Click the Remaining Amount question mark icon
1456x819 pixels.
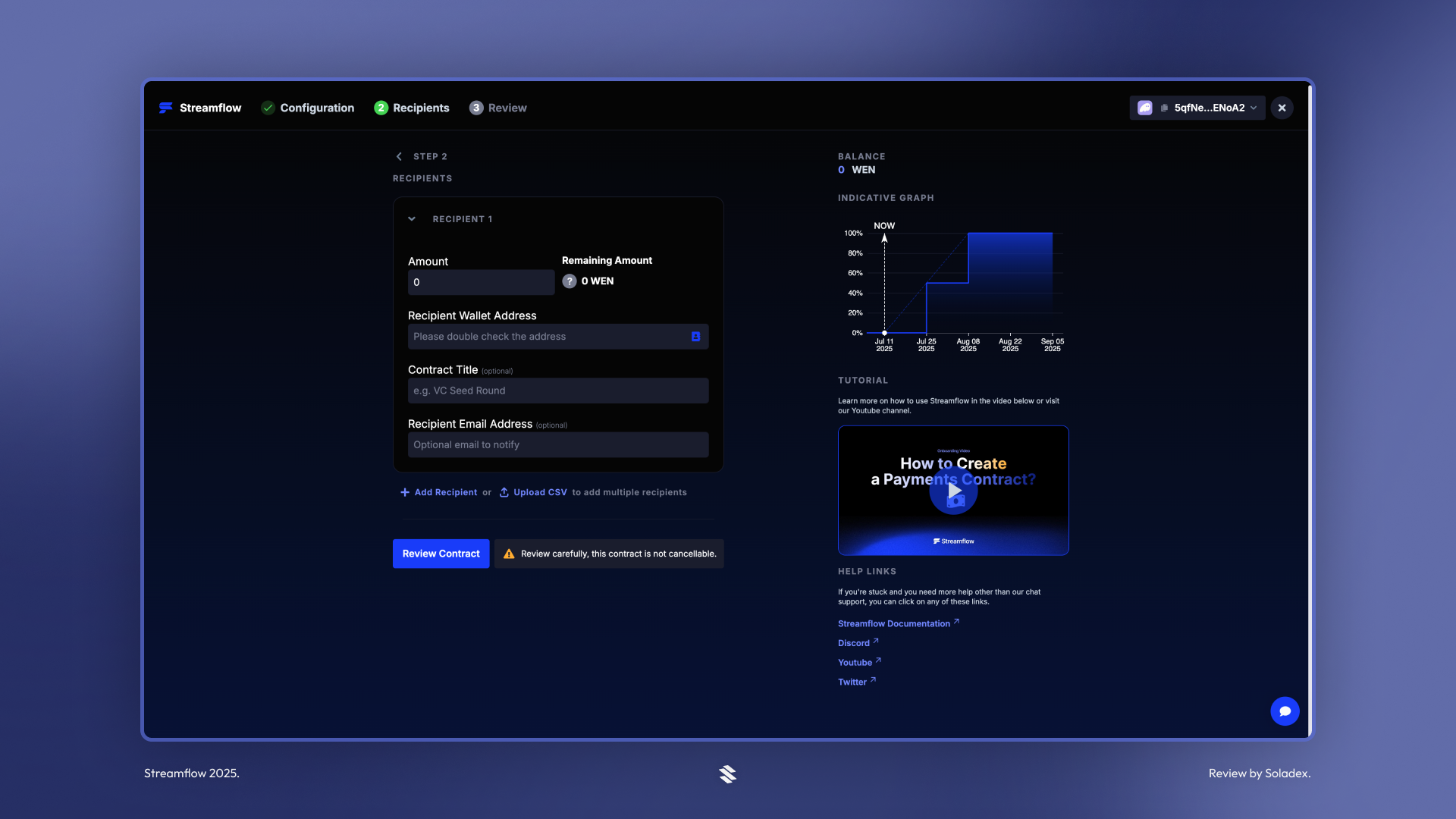tap(570, 281)
